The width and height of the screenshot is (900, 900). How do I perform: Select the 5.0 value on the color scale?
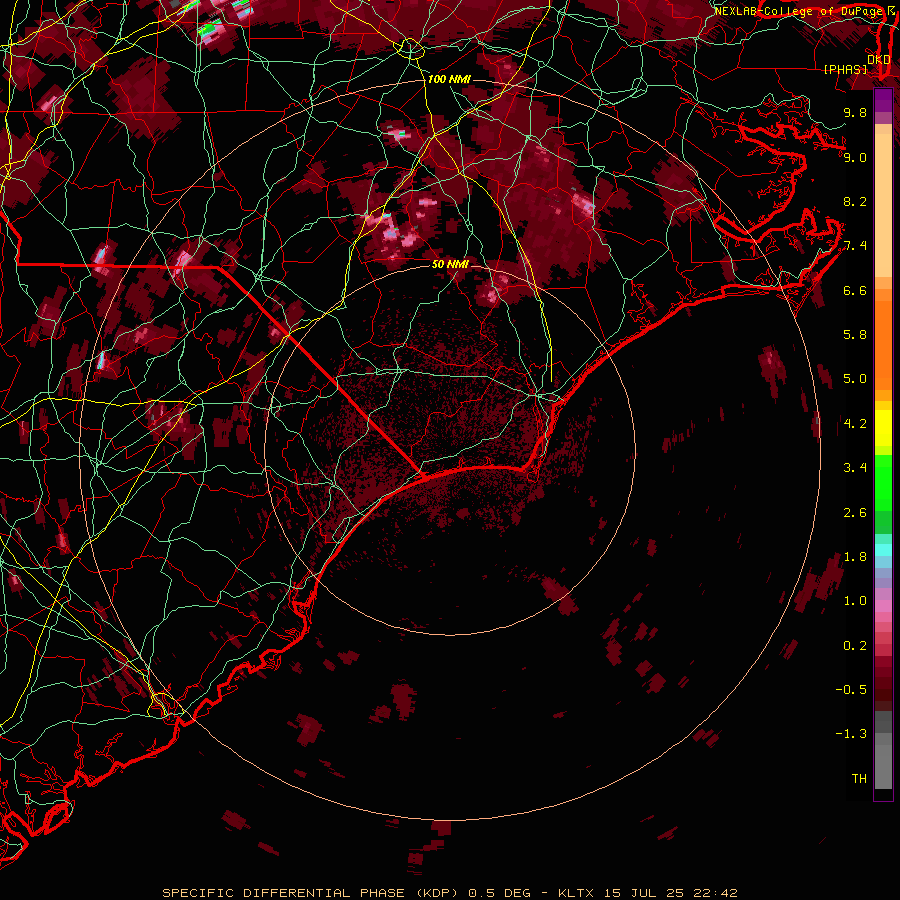tap(855, 379)
